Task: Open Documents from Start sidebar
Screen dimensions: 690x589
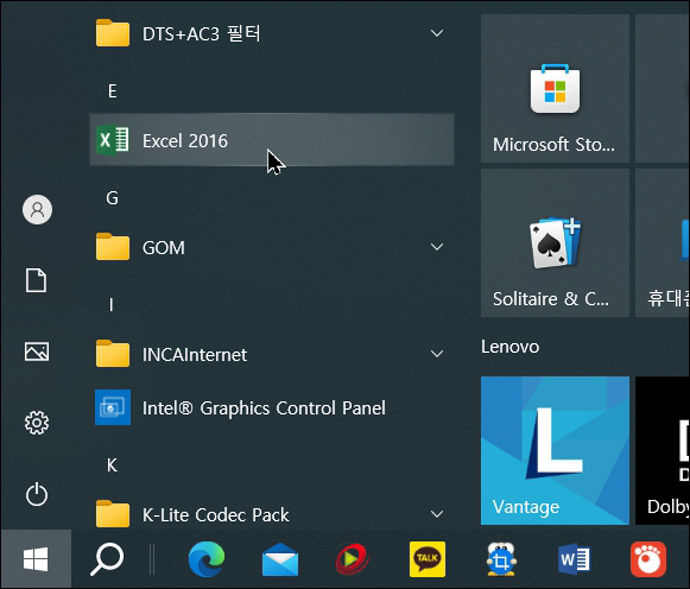Action: (36, 280)
